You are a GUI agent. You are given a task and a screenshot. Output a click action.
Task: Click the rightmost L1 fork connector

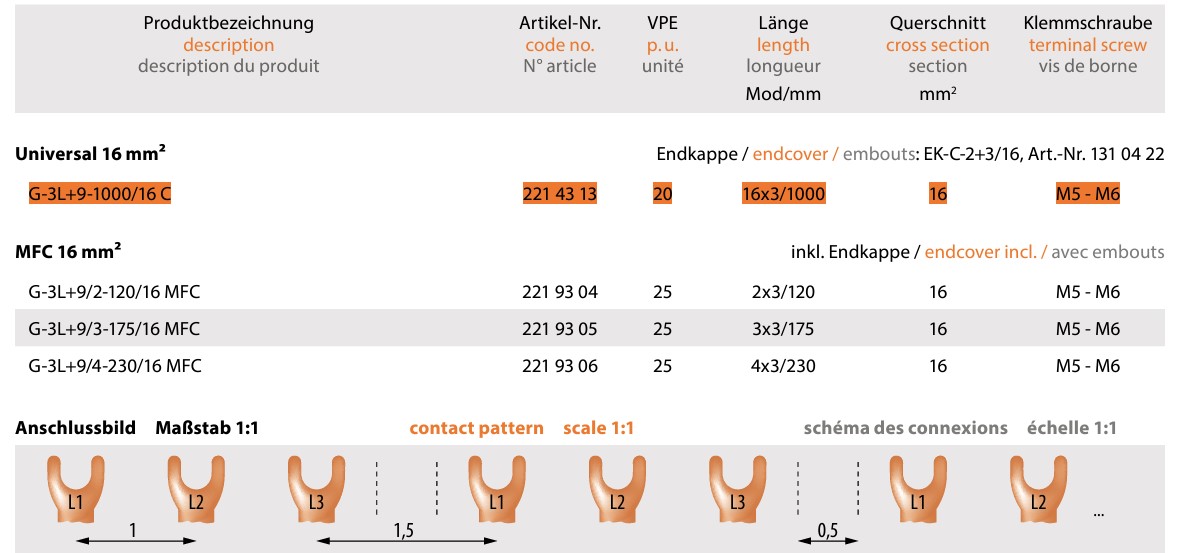pyautogui.click(x=917, y=488)
